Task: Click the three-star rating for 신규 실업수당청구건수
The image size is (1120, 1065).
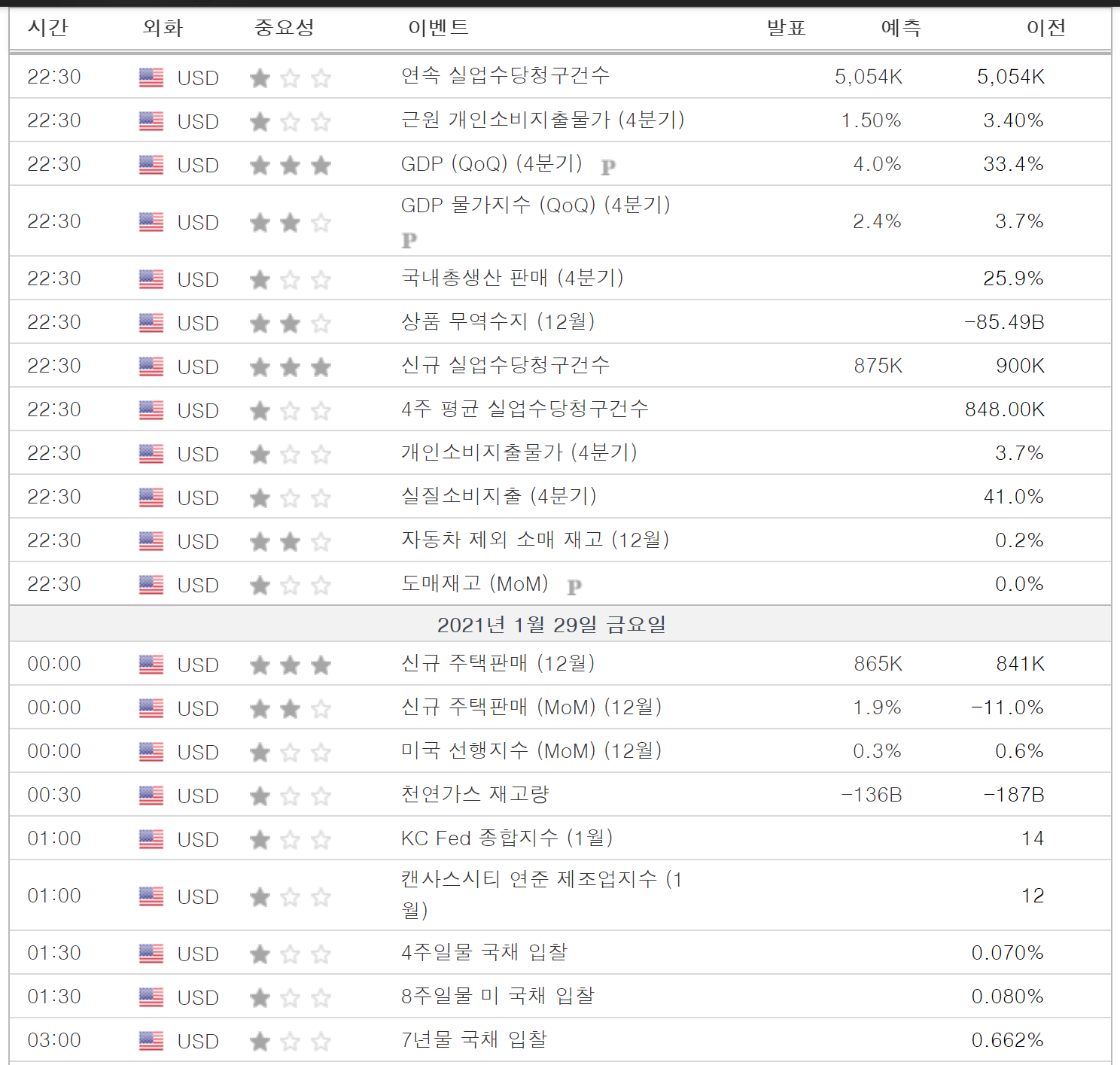Action: click(291, 367)
